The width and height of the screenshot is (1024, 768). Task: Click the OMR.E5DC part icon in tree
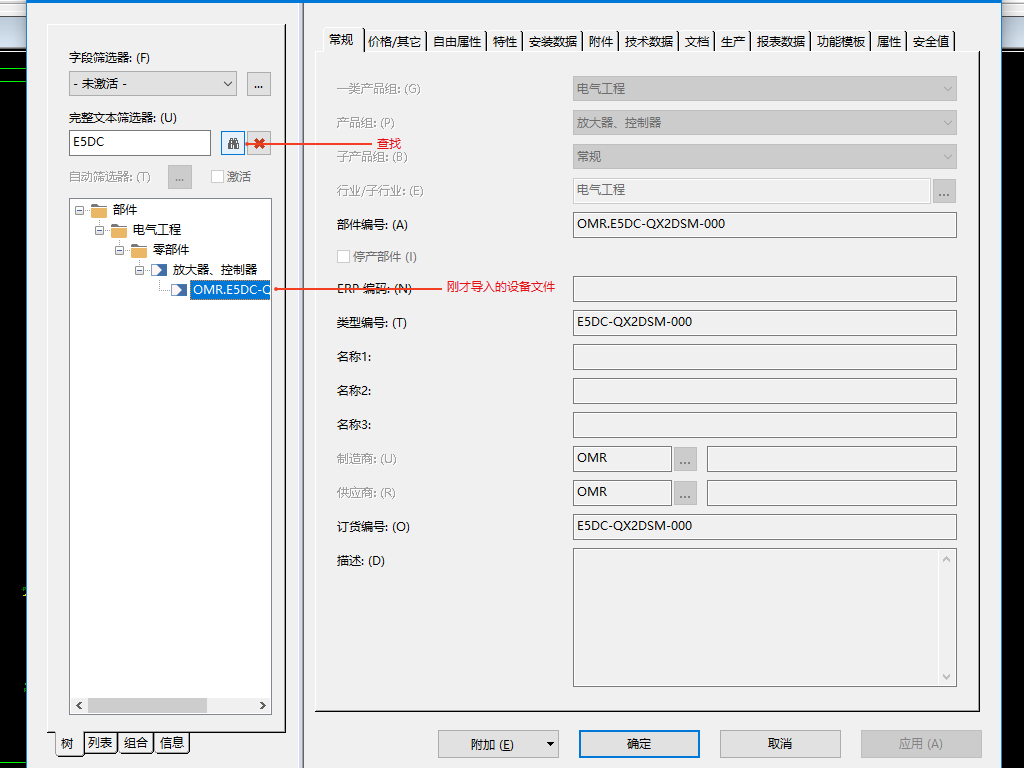[179, 290]
